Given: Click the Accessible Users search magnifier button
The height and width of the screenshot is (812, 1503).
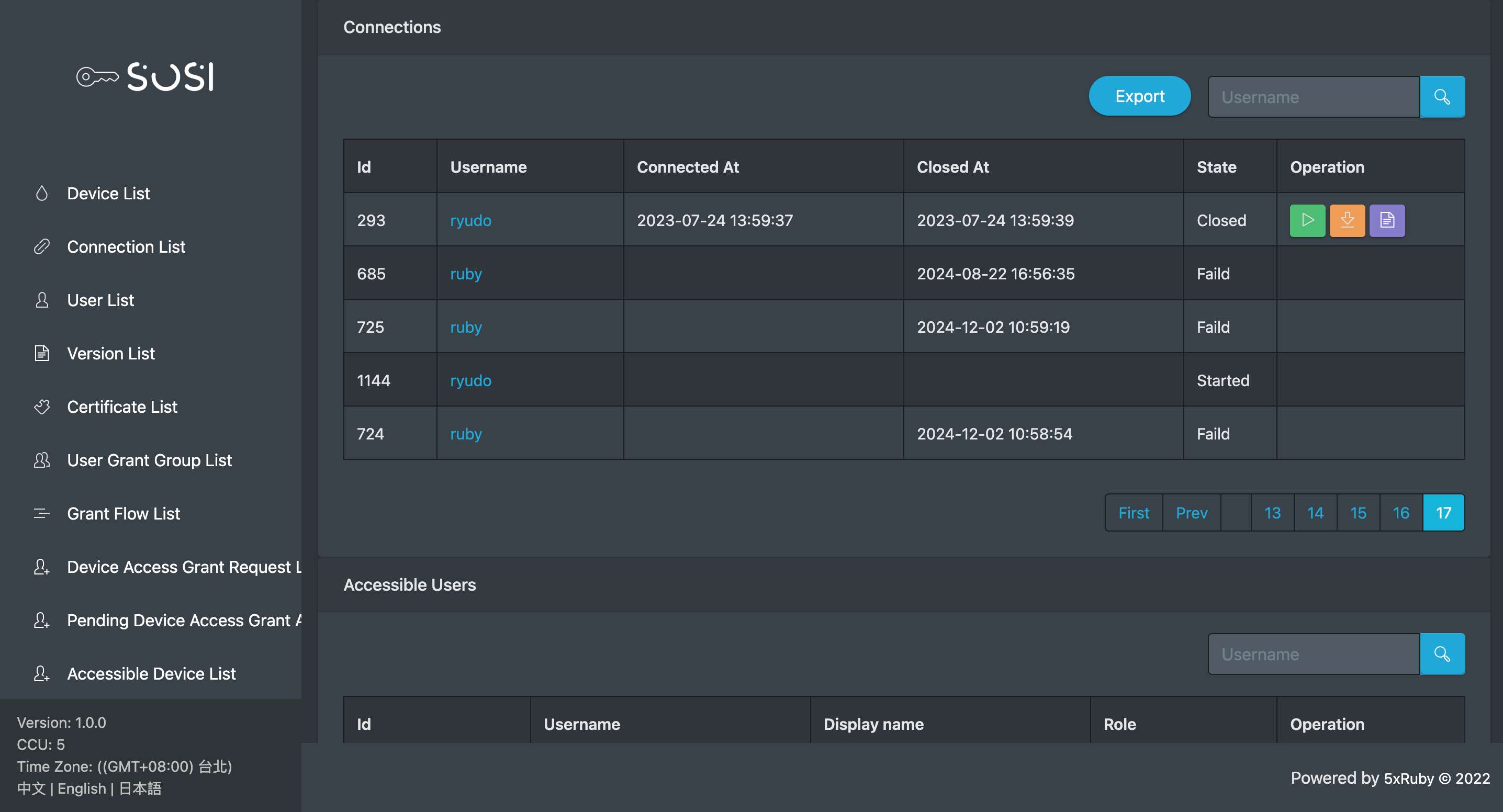Looking at the screenshot, I should click(x=1442, y=654).
